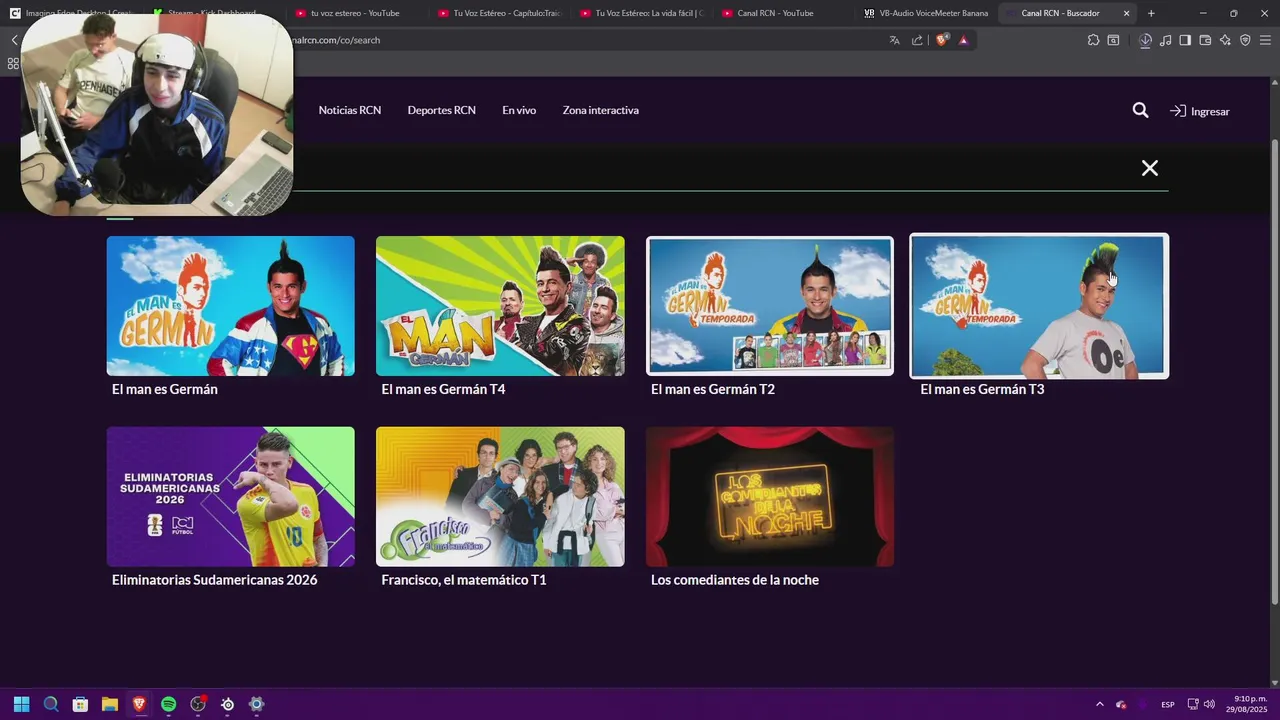Screen dimensions: 1280x720
Task: Open Microsoft Store from the taskbar
Action: [x=80, y=704]
